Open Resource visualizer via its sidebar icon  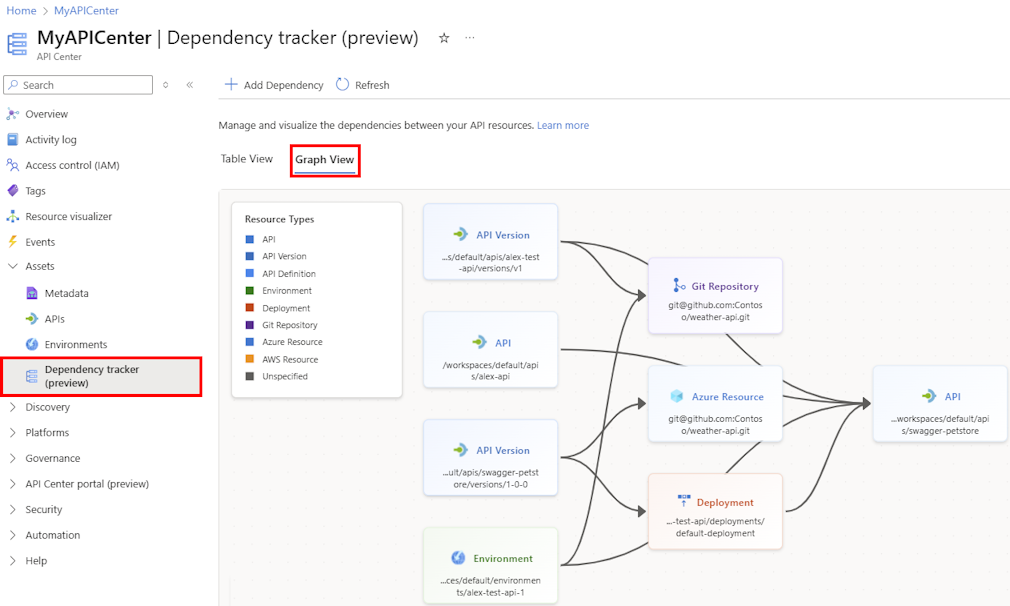[12, 216]
